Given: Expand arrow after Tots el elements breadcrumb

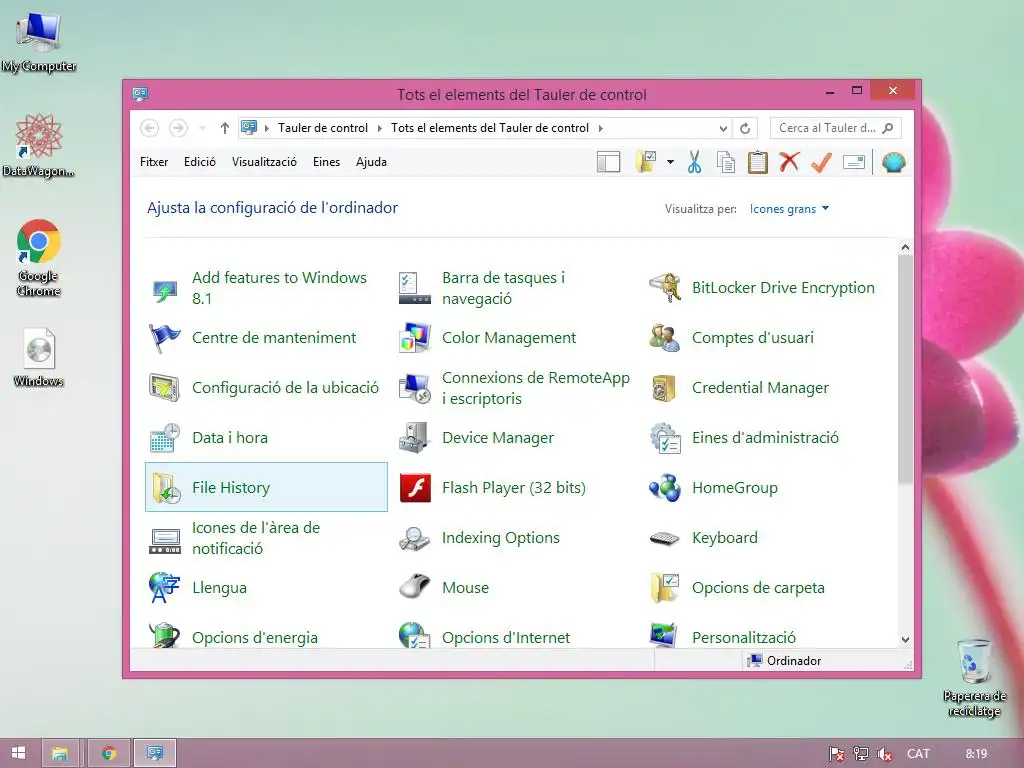Looking at the screenshot, I should (601, 129).
